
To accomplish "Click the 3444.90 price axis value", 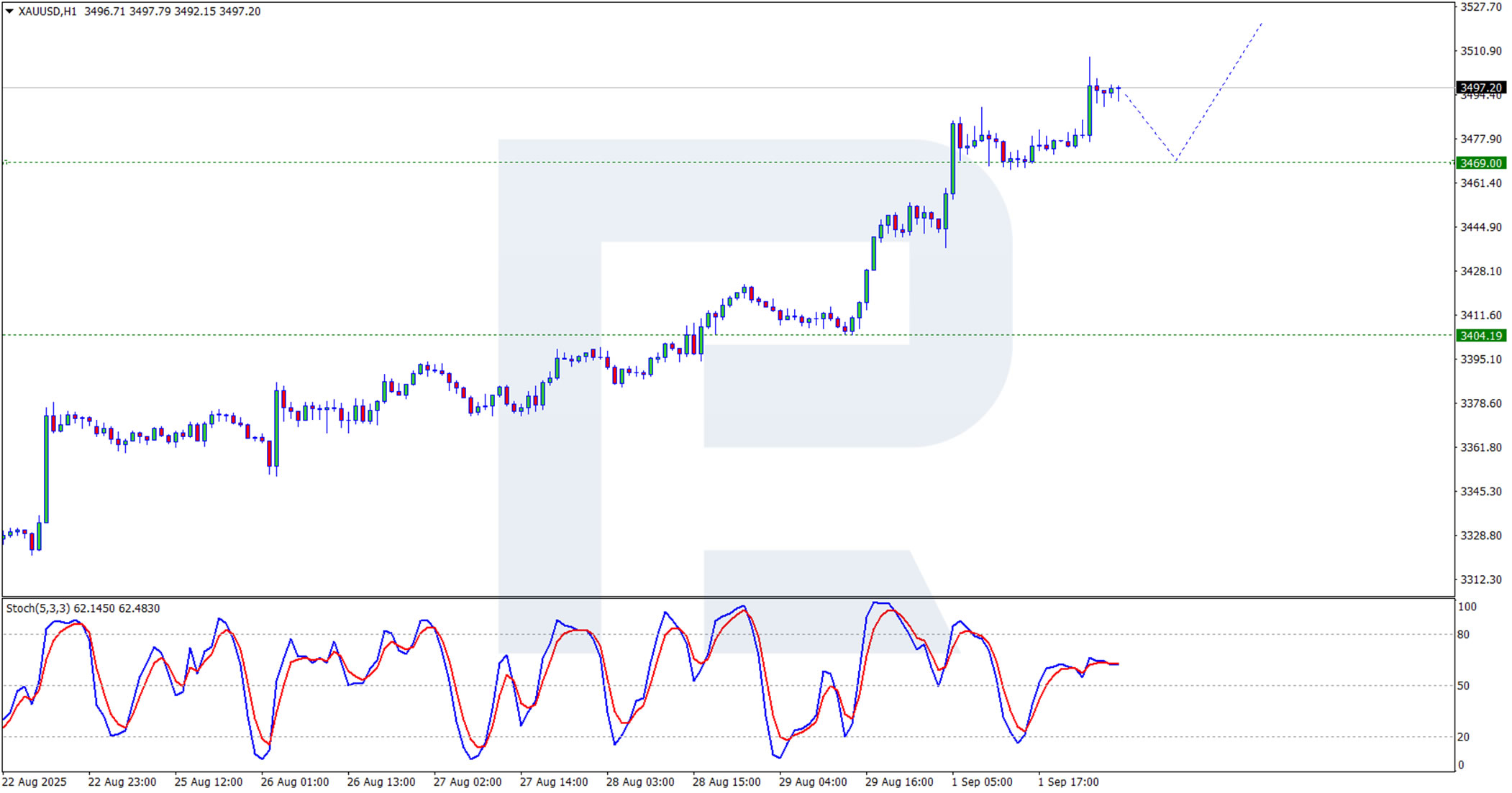I will point(1480,227).
